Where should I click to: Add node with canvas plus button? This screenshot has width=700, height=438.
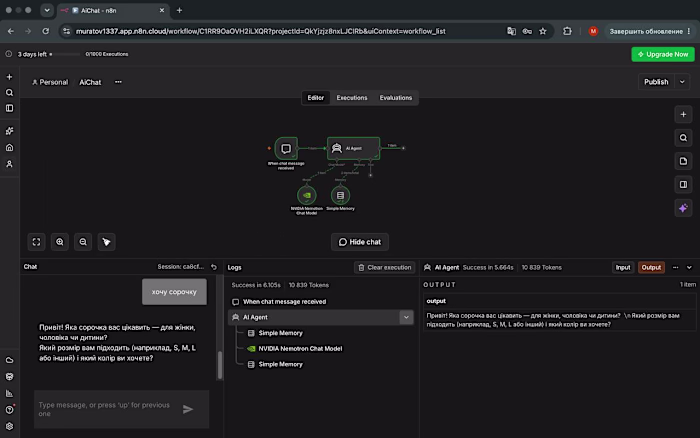click(x=683, y=114)
